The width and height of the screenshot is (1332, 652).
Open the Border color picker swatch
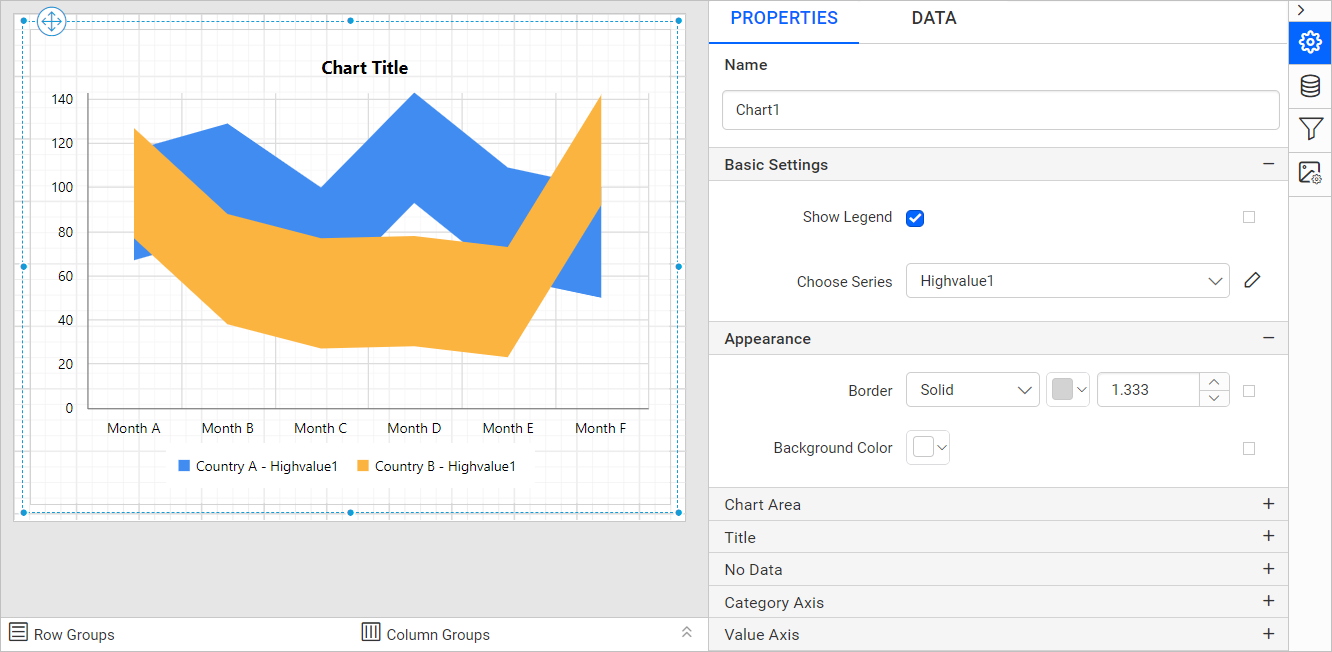tap(1068, 390)
